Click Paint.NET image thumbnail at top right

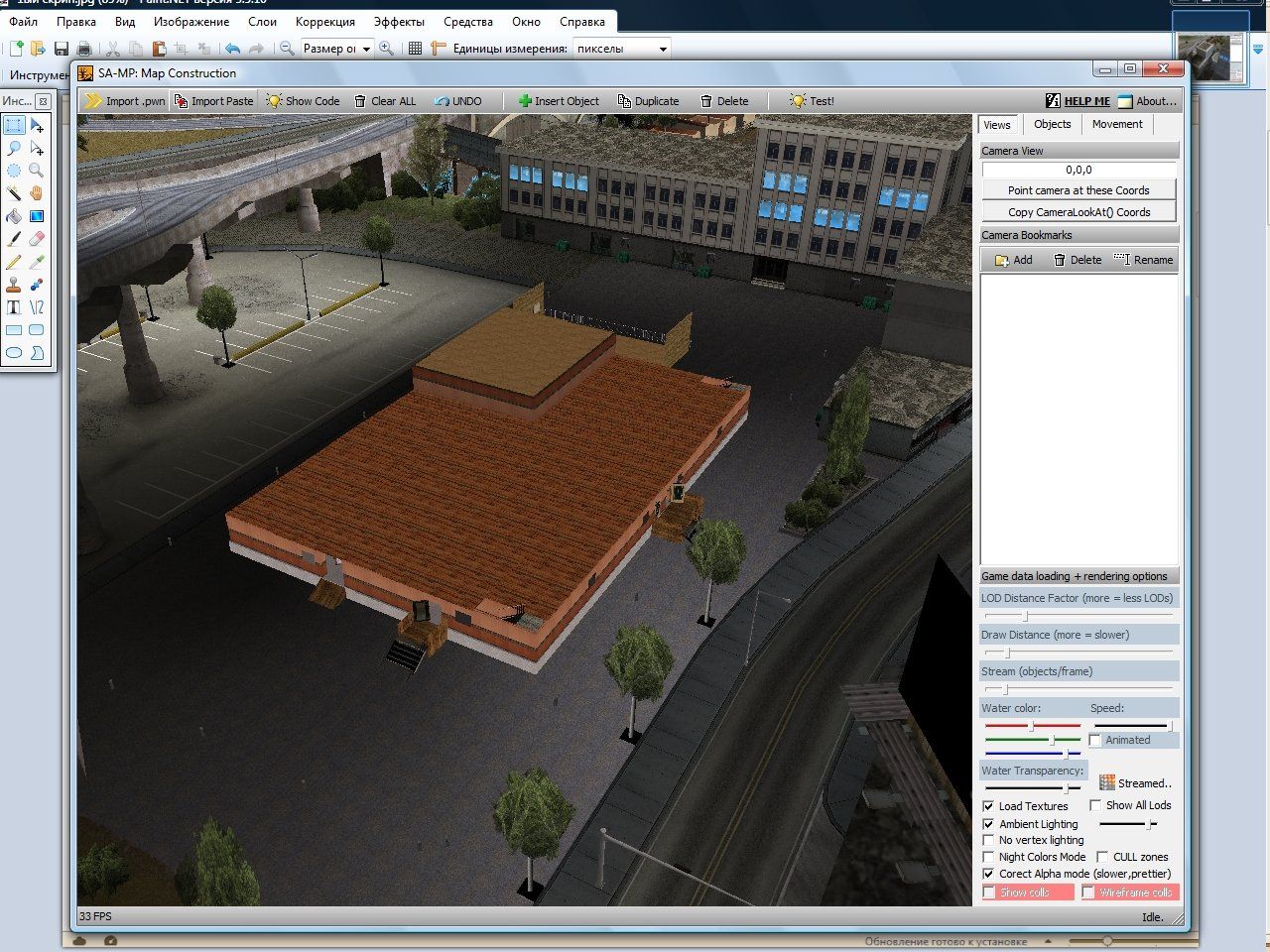tap(1209, 58)
